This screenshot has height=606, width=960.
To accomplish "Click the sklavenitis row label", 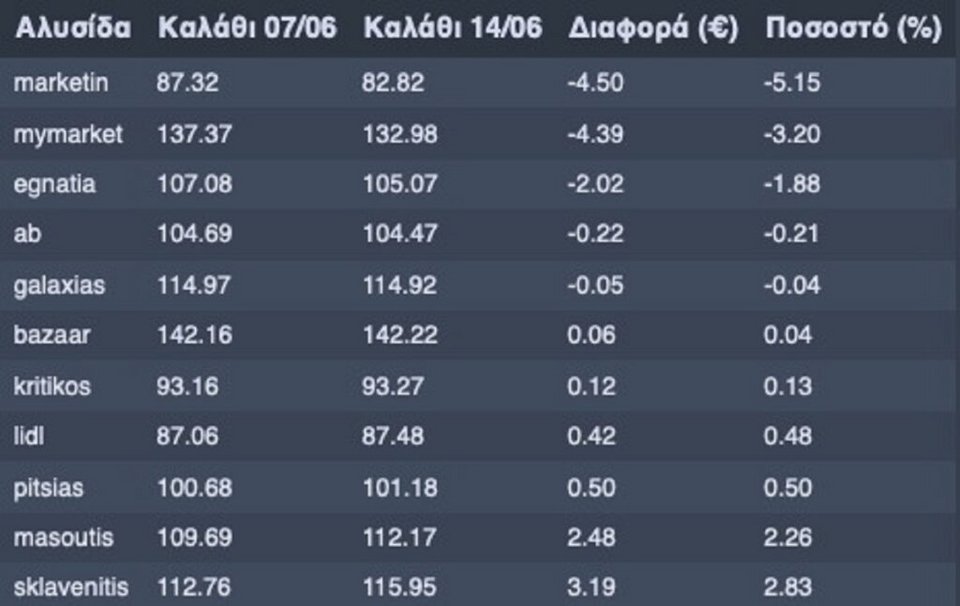I will tap(71, 587).
